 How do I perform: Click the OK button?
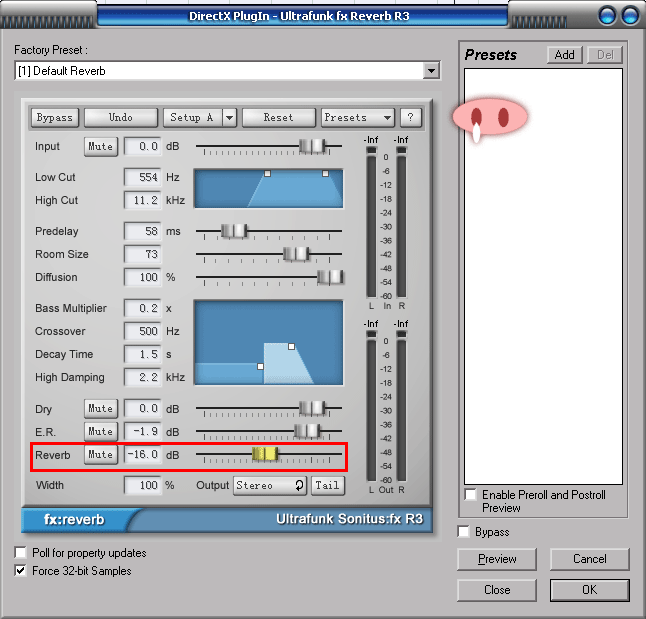(590, 590)
